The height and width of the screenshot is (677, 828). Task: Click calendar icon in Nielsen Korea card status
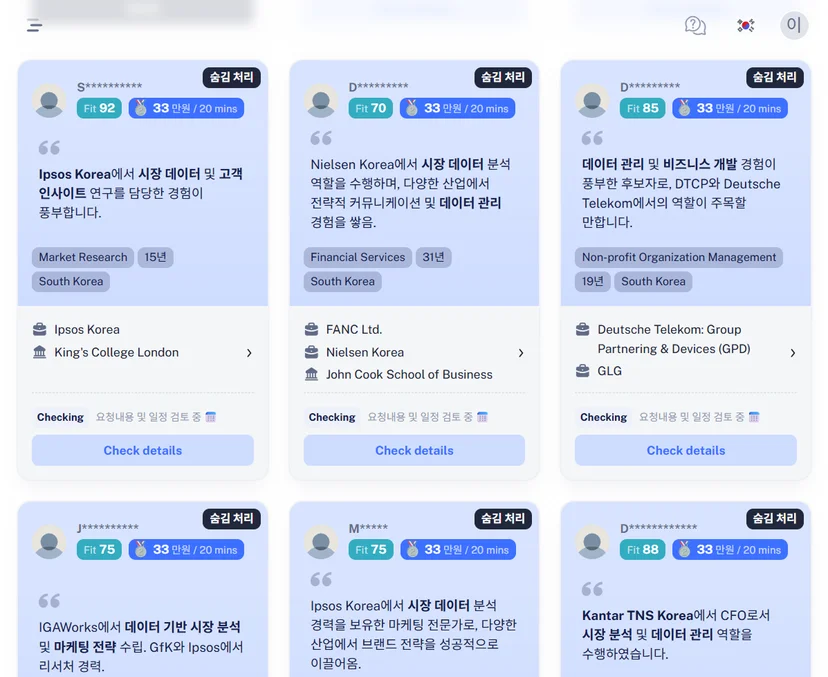(482, 417)
